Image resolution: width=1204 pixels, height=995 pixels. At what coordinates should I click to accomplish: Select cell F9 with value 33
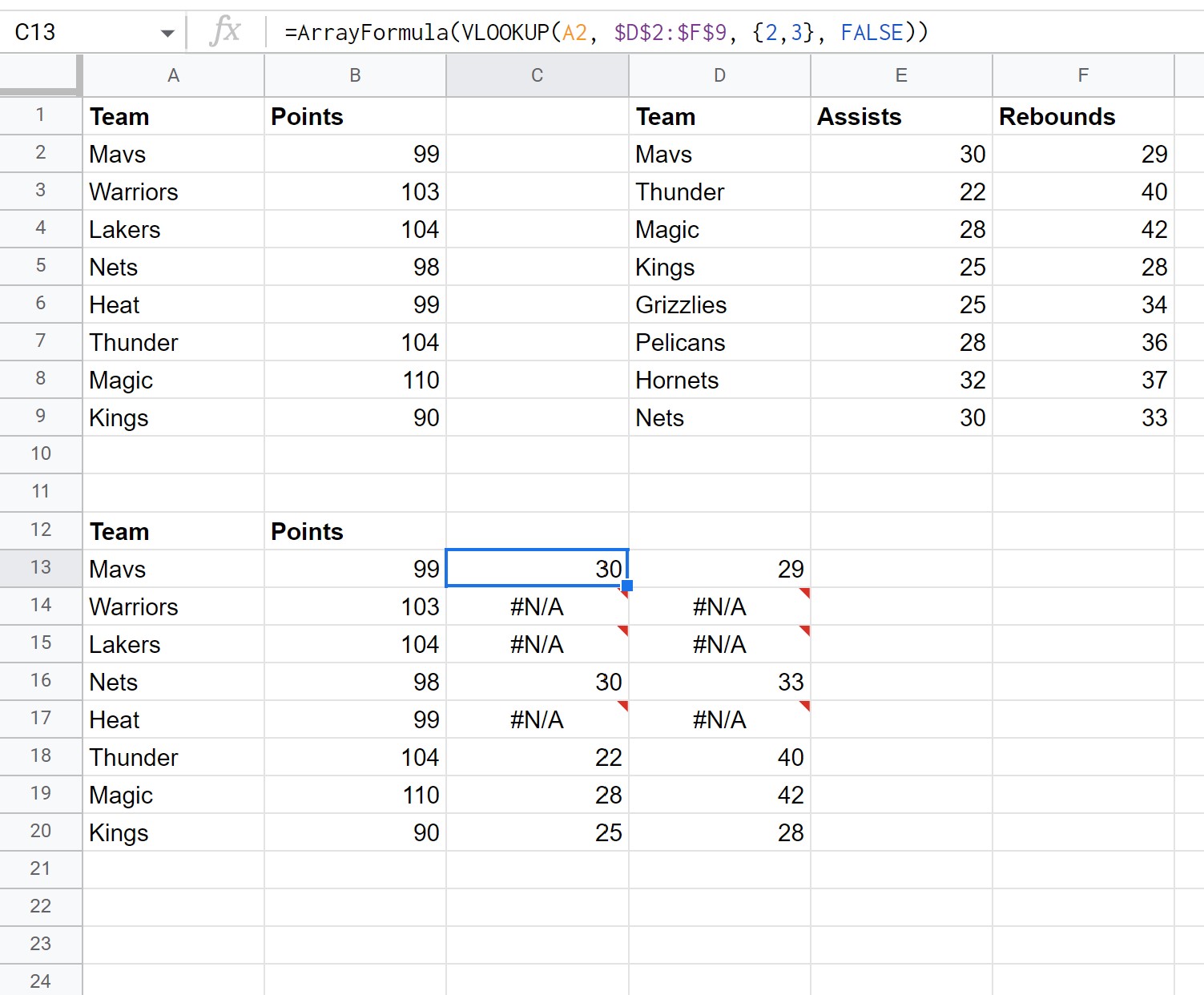(1083, 417)
